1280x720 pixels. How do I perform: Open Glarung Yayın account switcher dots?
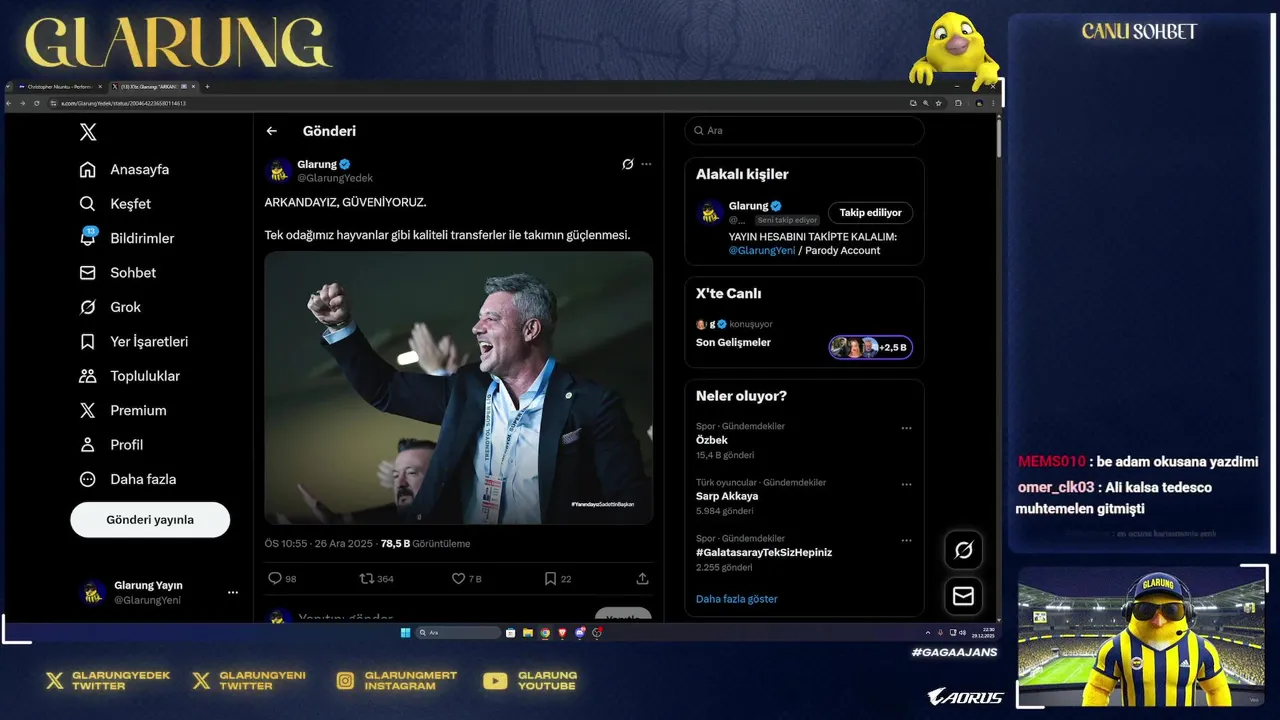(x=233, y=593)
